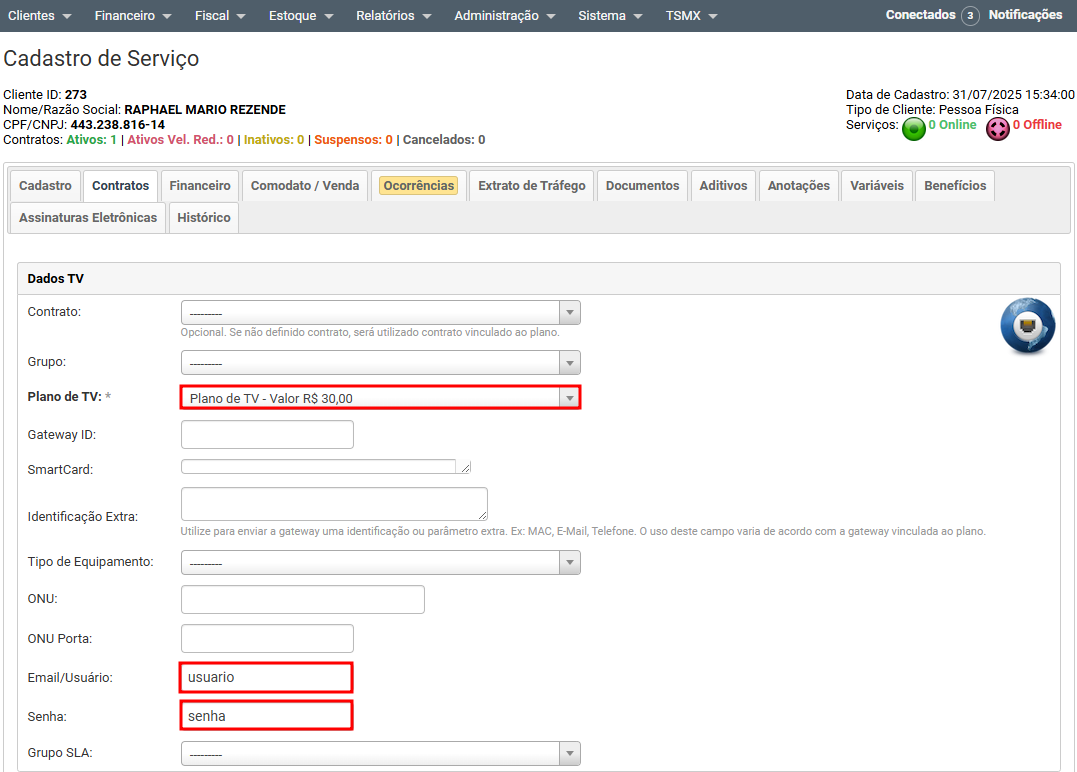The width and height of the screenshot is (1077, 772).
Task: Click the Conectados counter badge
Action: [970, 16]
